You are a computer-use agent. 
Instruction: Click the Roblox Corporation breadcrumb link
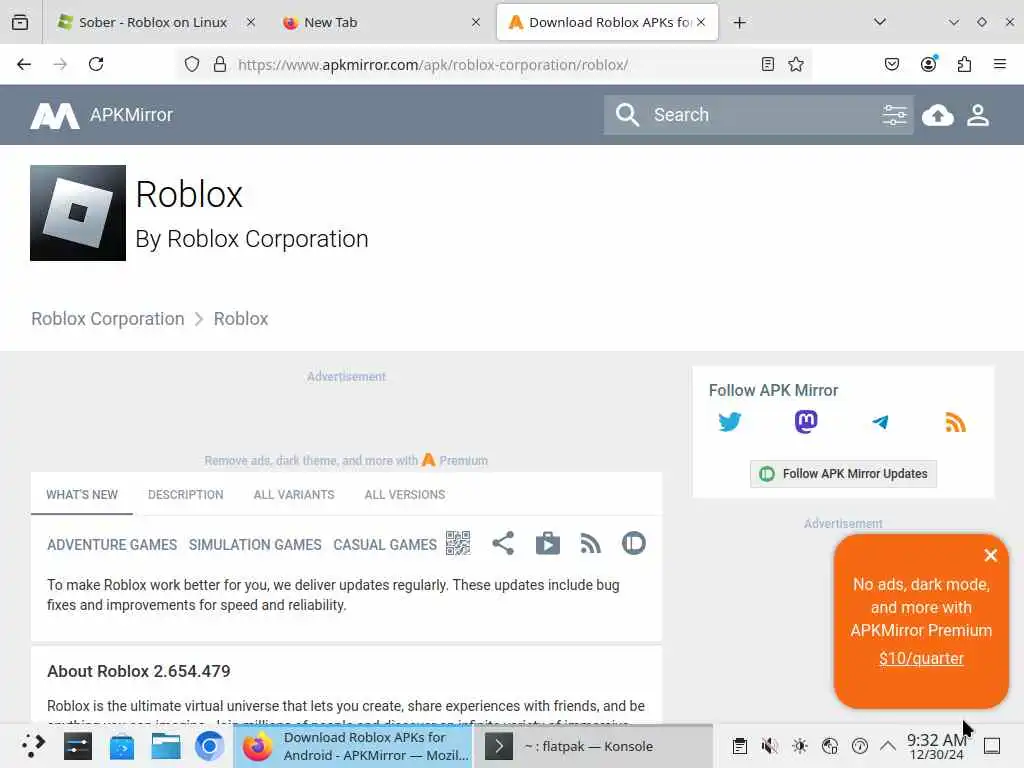pyautogui.click(x=108, y=319)
